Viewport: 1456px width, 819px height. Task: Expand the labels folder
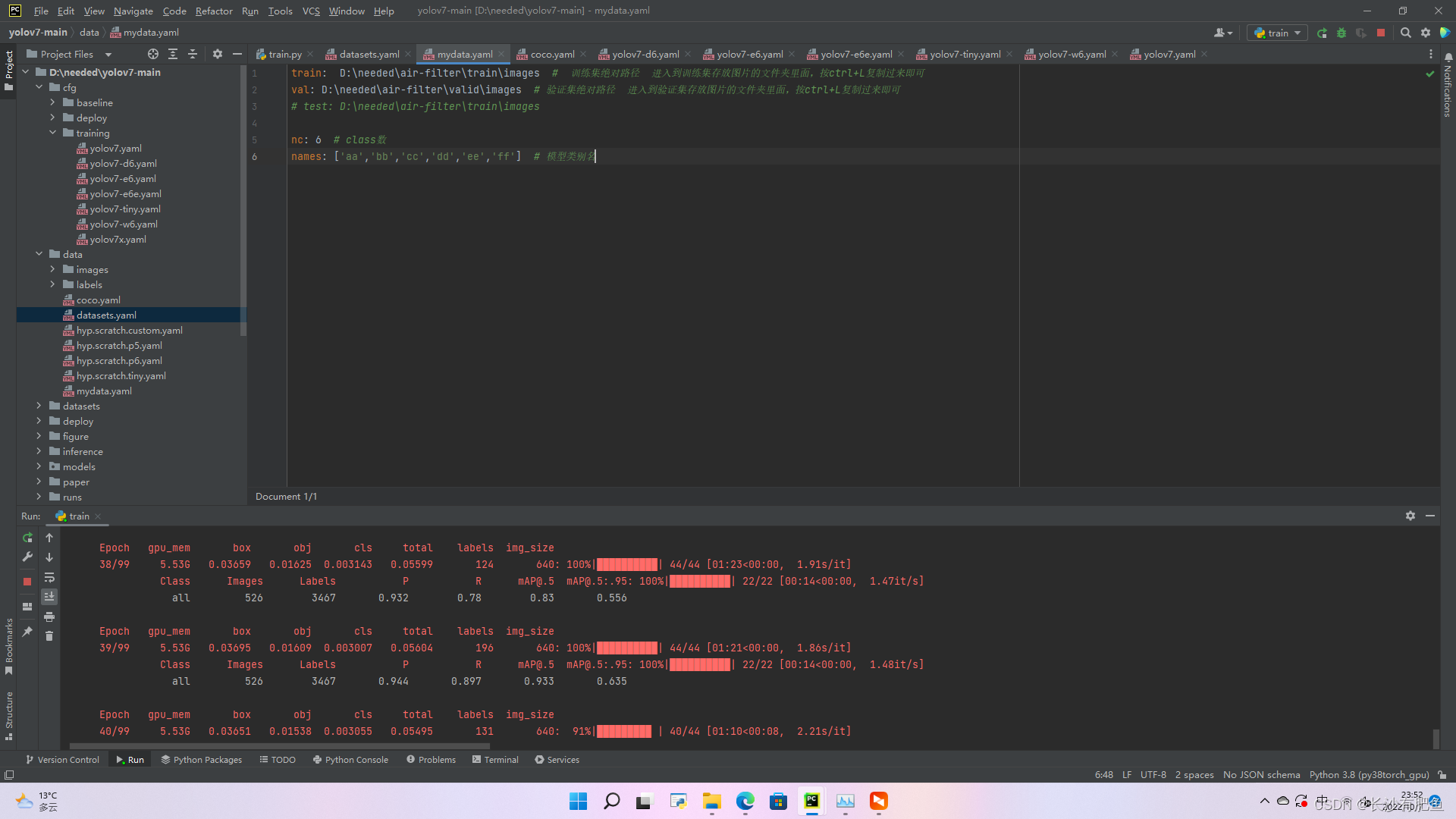52,284
